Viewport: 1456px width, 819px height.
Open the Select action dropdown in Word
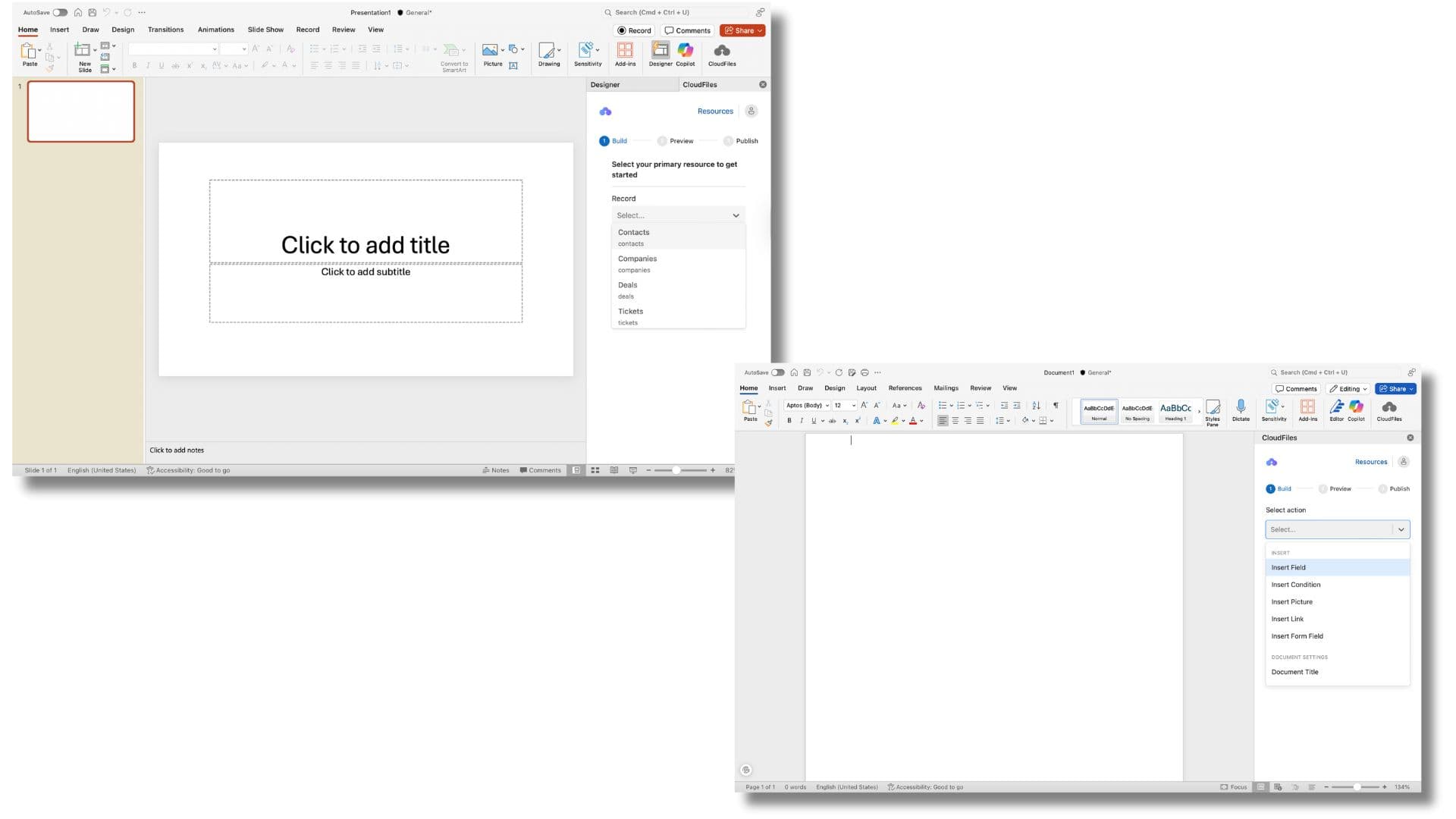(1337, 529)
